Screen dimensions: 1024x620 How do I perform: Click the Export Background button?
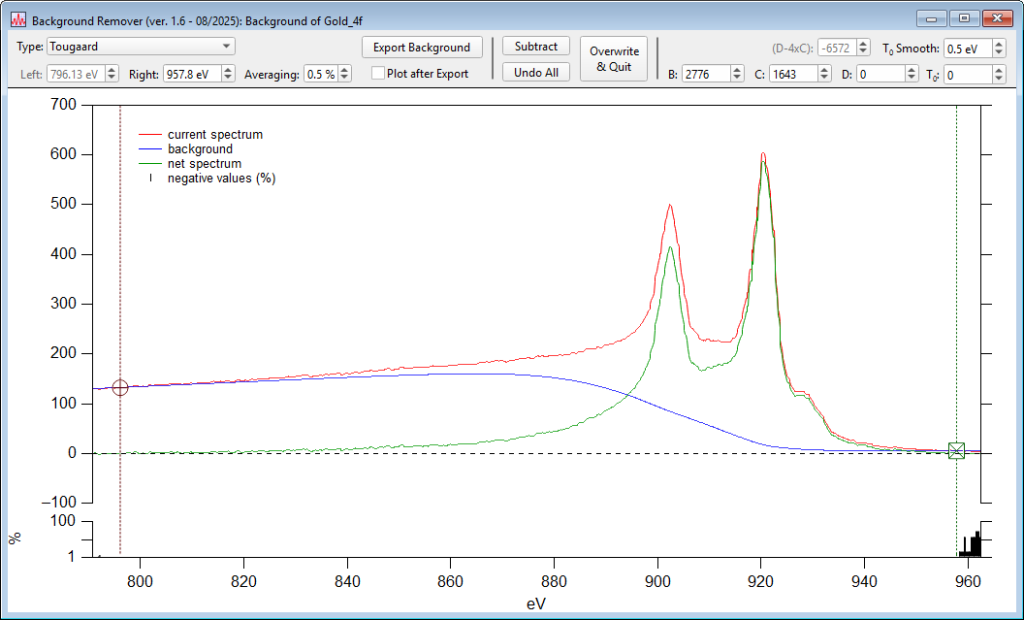click(x=421, y=47)
